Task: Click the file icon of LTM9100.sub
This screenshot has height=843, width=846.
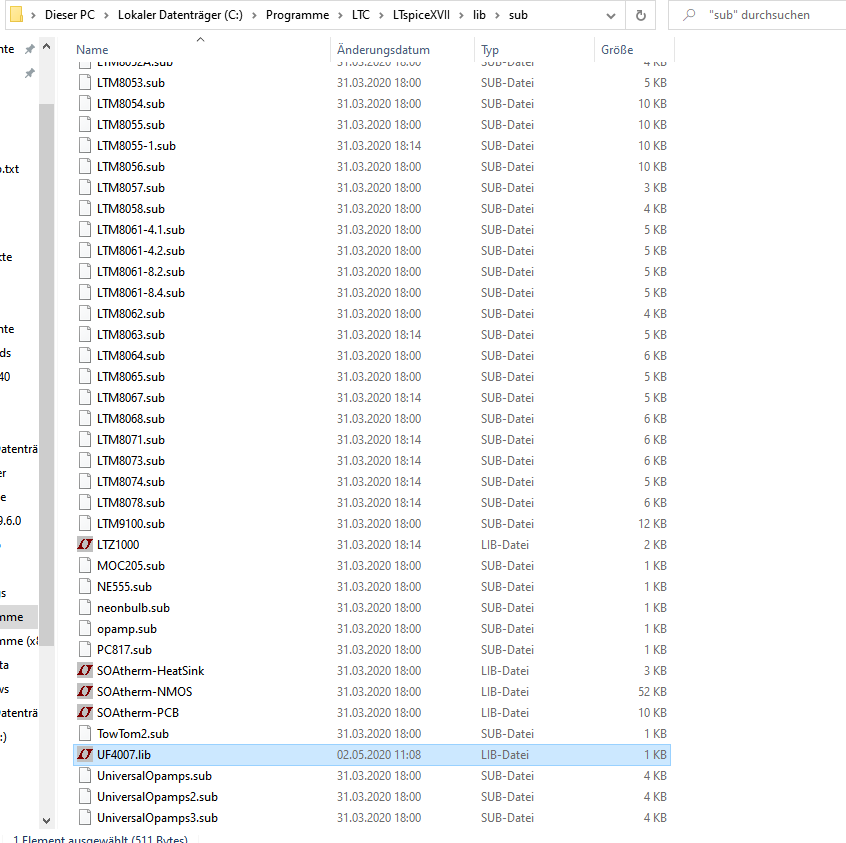Action: (x=85, y=524)
